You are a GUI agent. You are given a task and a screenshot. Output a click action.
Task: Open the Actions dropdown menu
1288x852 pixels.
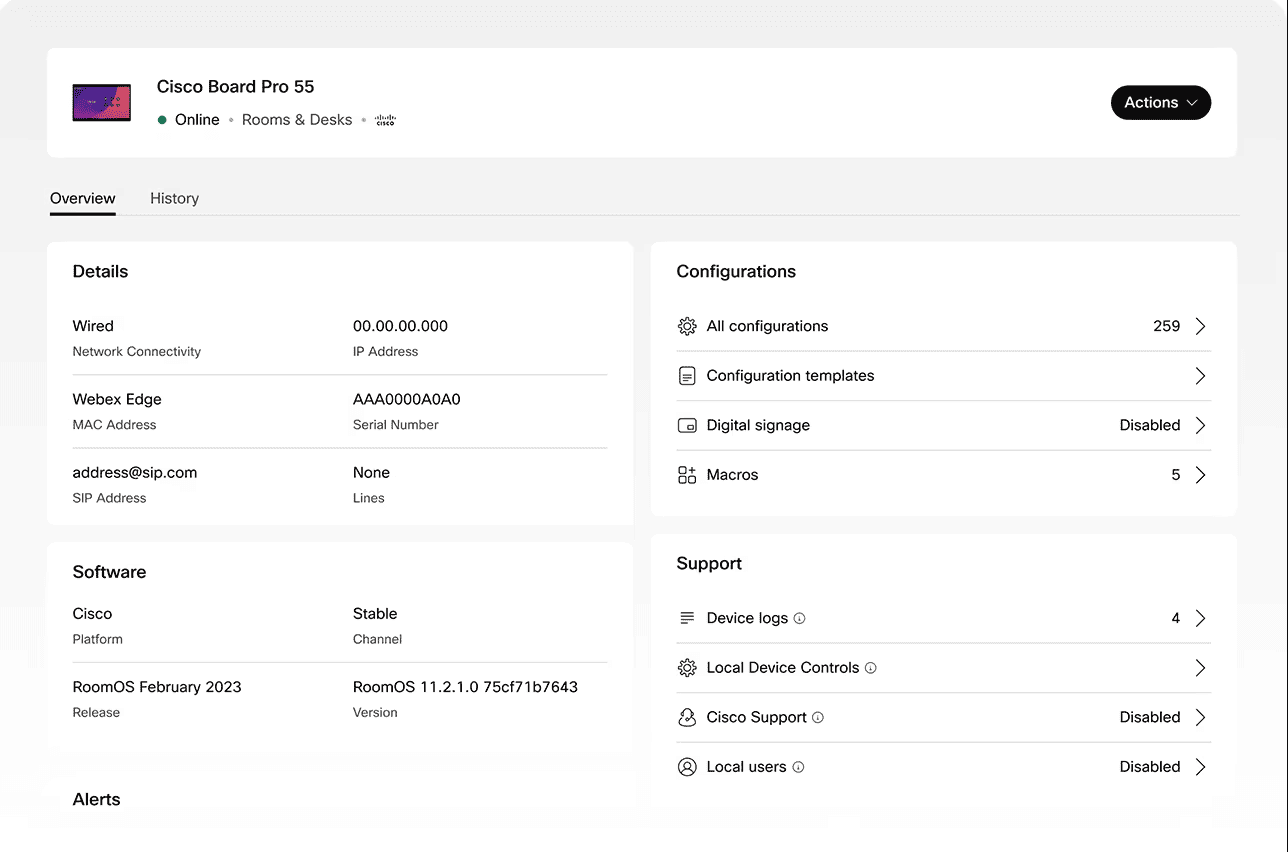[x=1160, y=102]
